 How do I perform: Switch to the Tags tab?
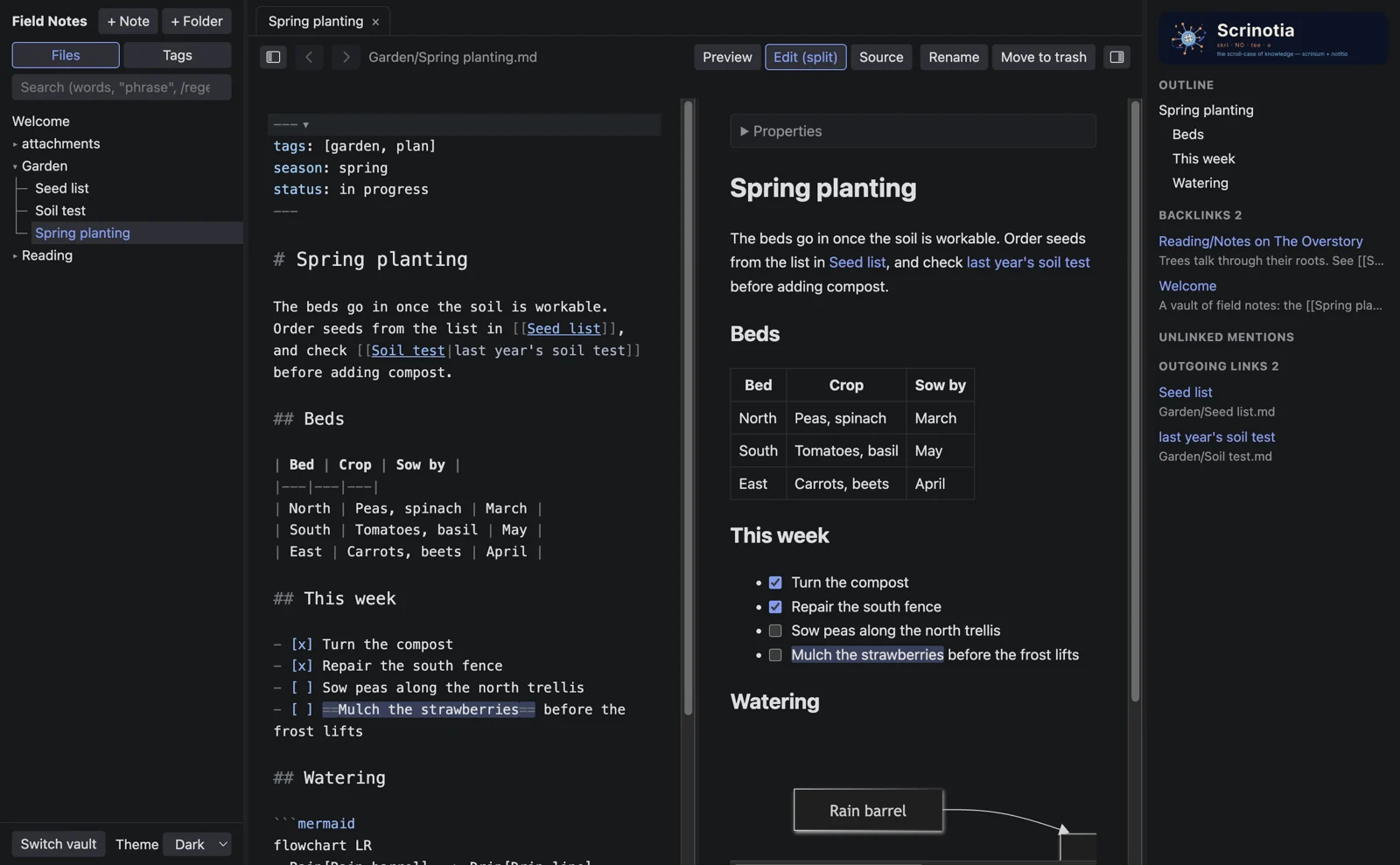click(178, 55)
